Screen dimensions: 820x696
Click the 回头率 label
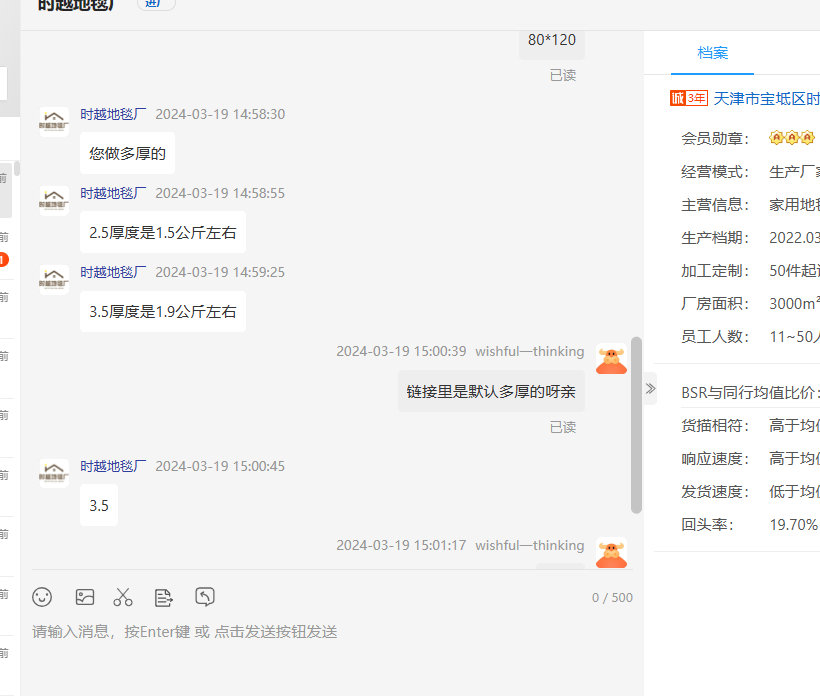707,524
